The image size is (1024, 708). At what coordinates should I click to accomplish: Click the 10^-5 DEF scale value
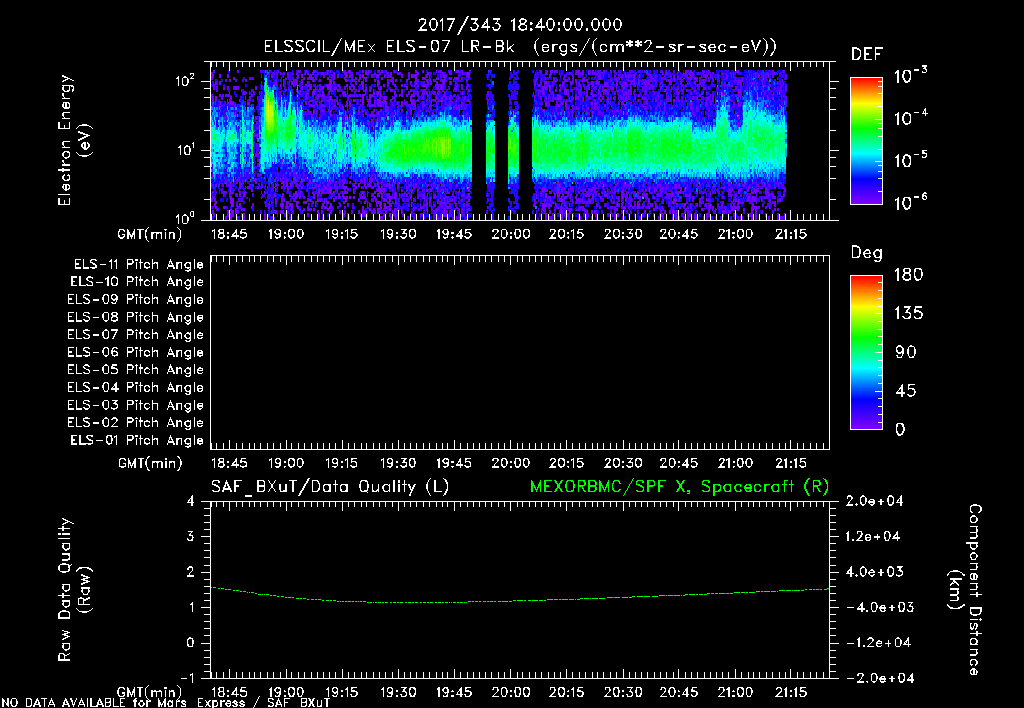click(x=910, y=160)
